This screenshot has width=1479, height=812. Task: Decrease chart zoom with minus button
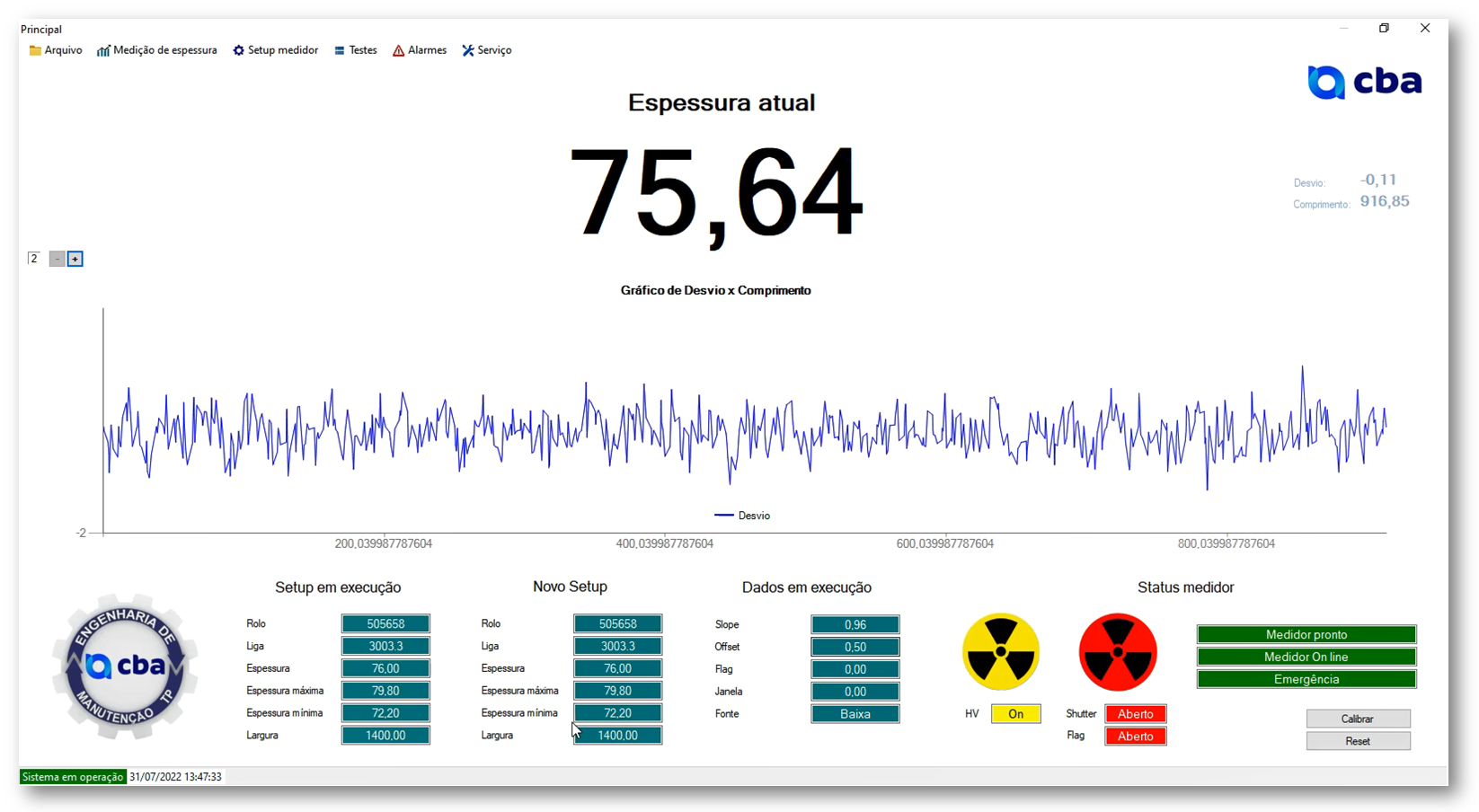coord(57,259)
